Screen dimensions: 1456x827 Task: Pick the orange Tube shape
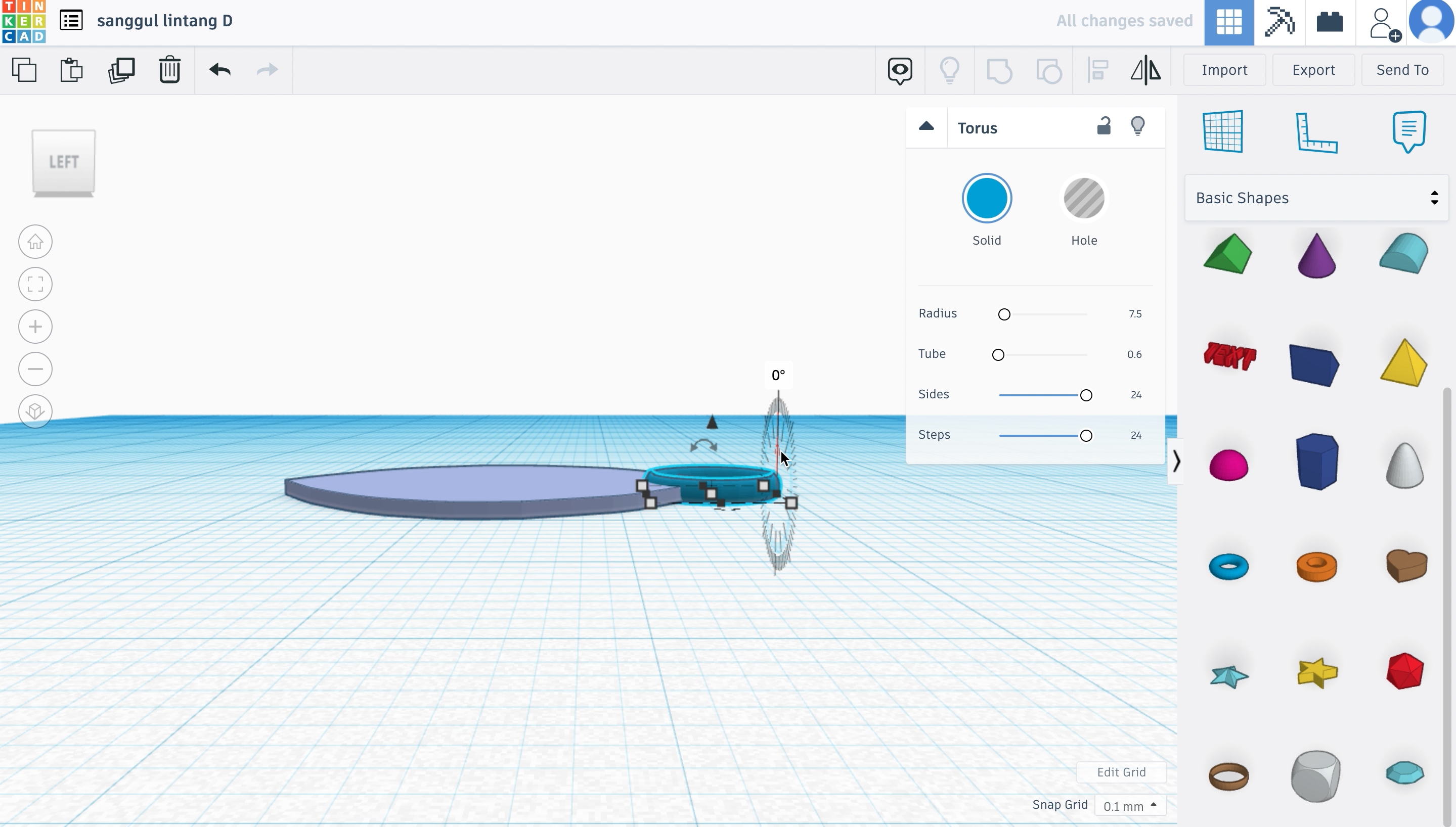point(1316,566)
